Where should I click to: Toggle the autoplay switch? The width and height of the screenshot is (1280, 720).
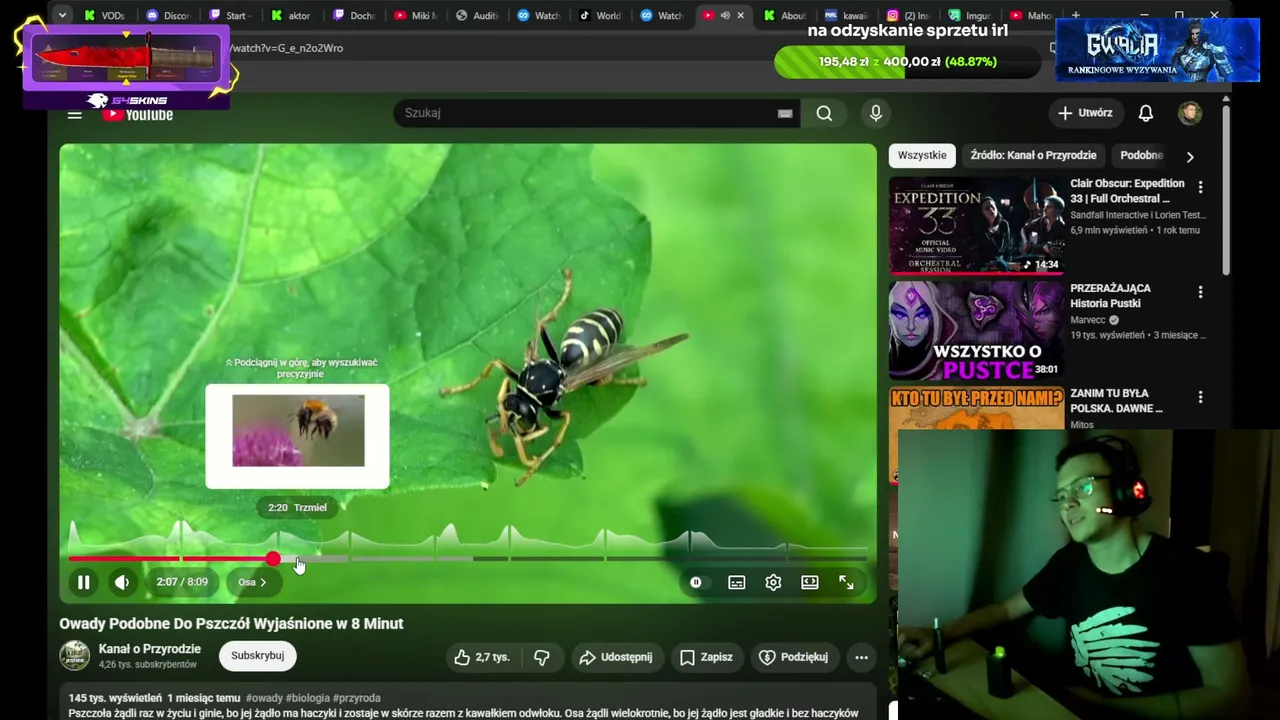coord(696,582)
